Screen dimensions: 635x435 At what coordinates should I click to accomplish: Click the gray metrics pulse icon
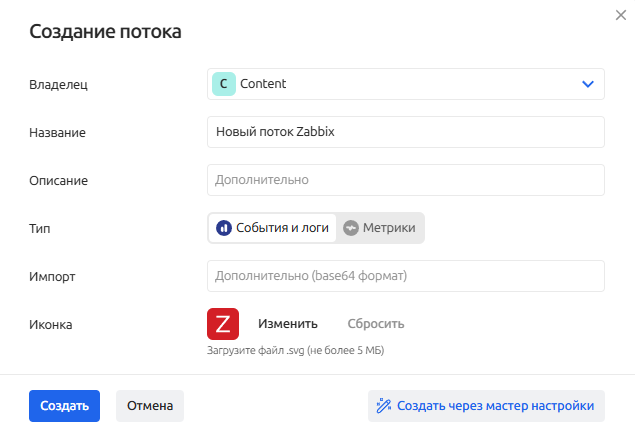[350, 228]
